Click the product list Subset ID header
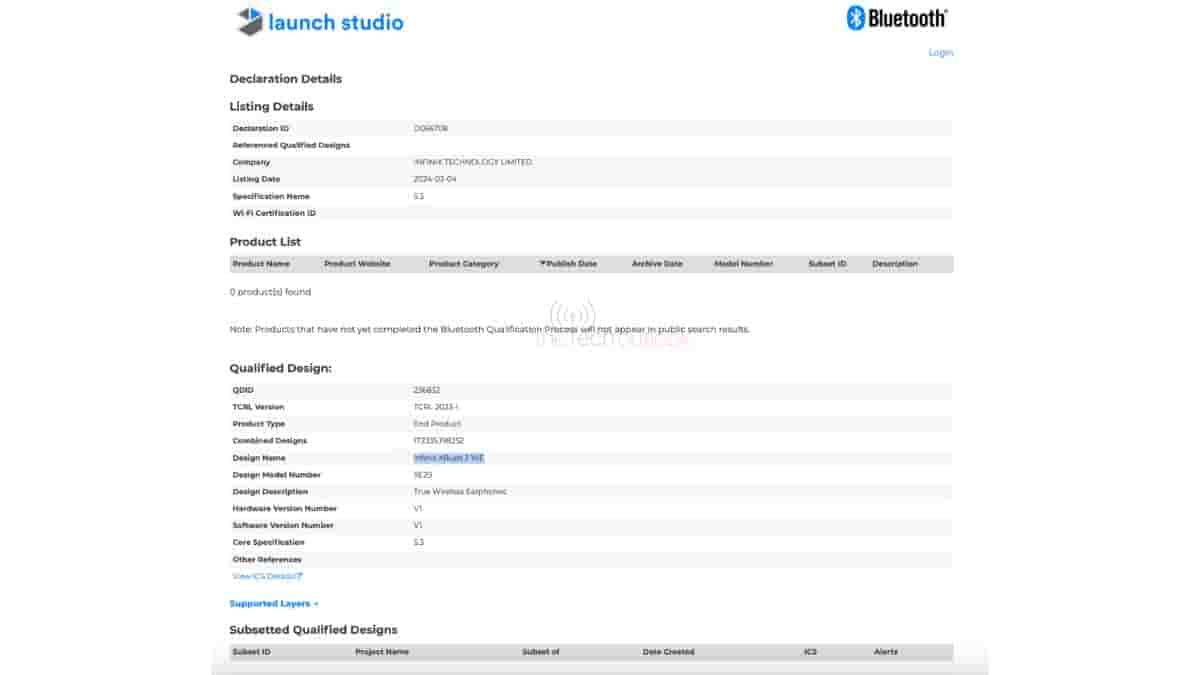The image size is (1200, 675). (827, 264)
